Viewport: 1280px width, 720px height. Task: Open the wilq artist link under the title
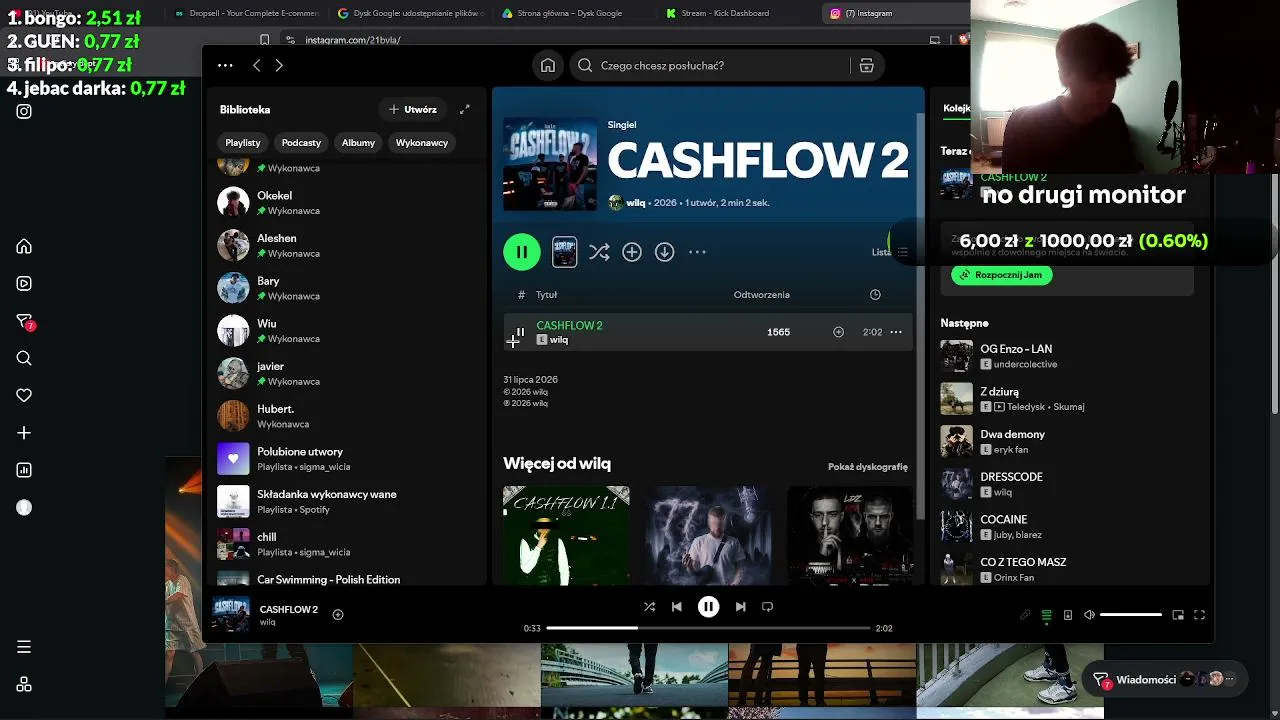[x=635, y=203]
